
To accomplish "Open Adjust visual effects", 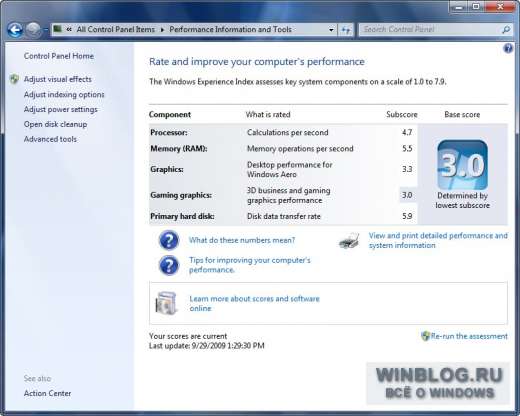I will (x=57, y=79).
